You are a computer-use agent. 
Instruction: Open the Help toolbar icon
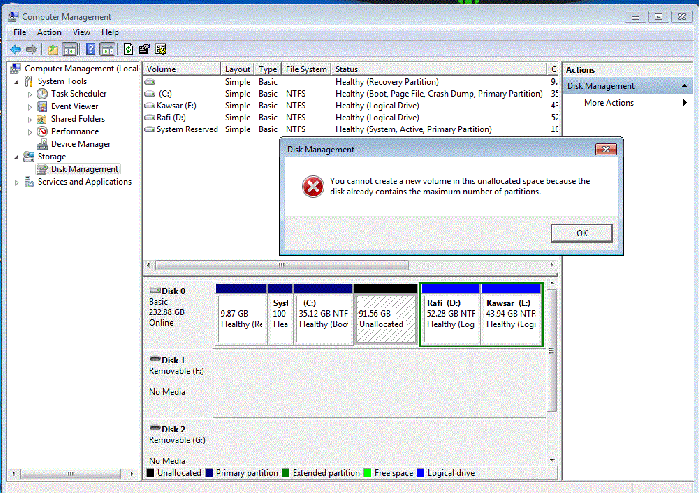(90, 50)
